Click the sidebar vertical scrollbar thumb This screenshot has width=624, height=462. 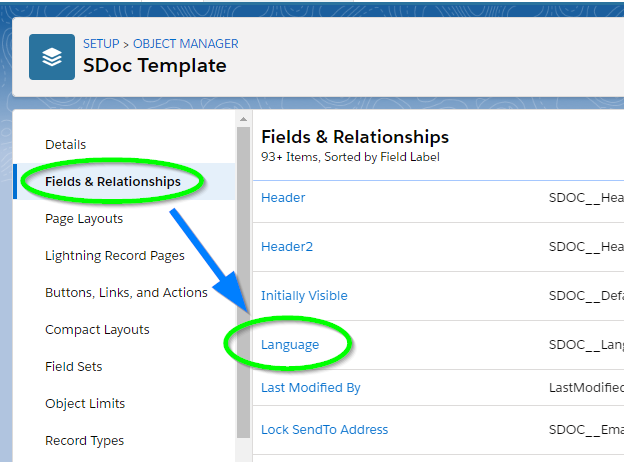(244, 283)
